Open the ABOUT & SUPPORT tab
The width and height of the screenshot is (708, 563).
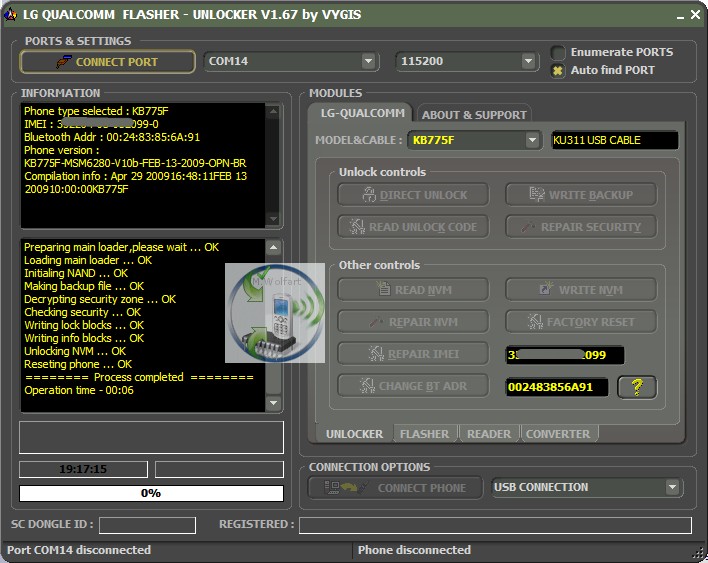pos(474,115)
